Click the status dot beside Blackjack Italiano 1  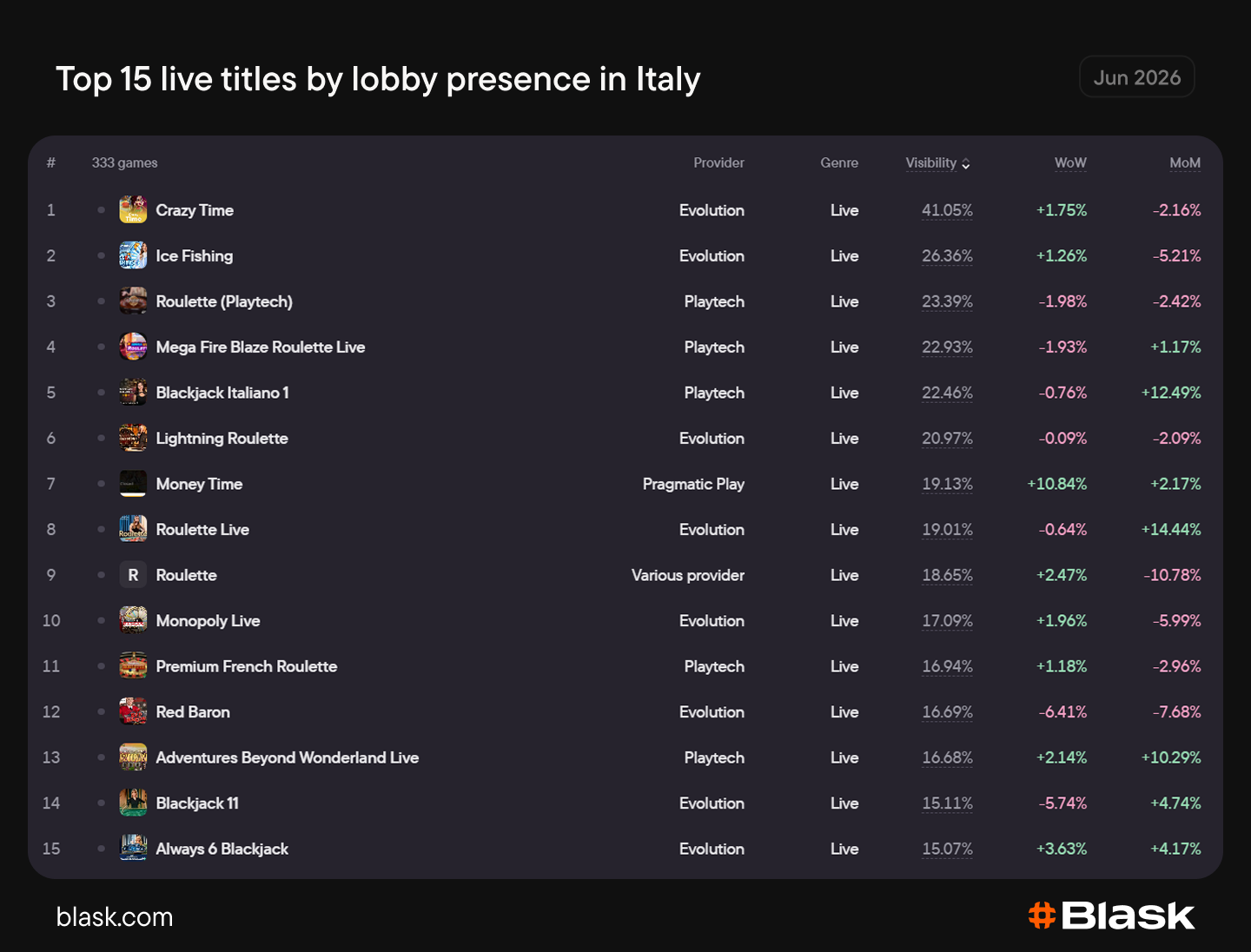tap(101, 393)
